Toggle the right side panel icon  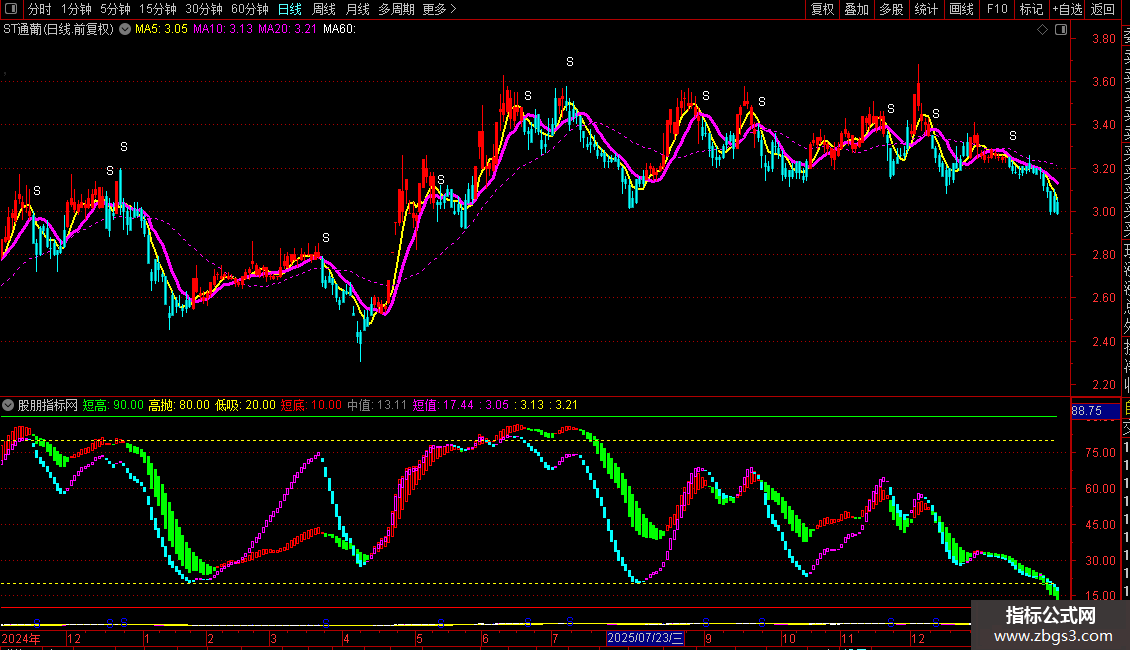point(1059,30)
